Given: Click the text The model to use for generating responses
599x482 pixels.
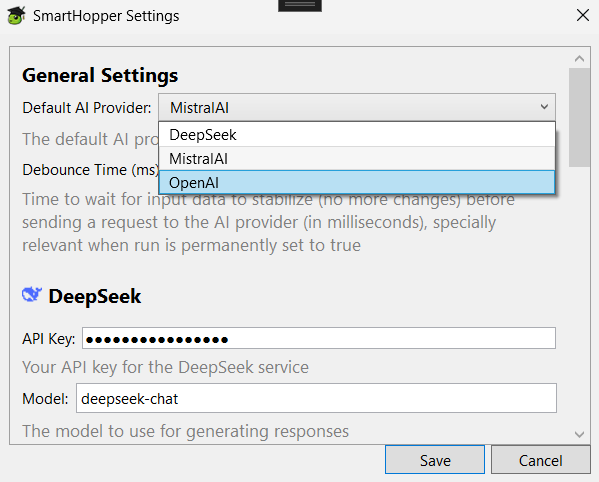Looking at the screenshot, I should coord(185,431).
